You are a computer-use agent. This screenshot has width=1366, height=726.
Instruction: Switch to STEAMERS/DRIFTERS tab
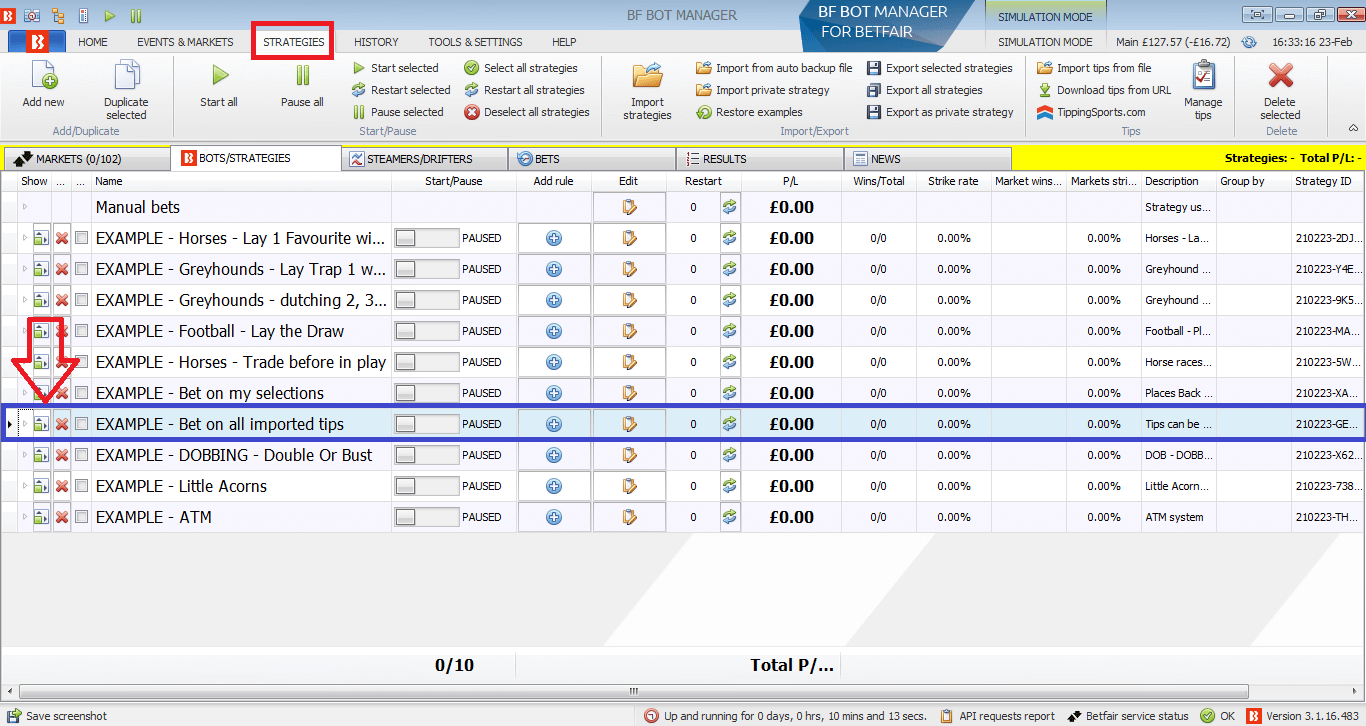tap(424, 158)
